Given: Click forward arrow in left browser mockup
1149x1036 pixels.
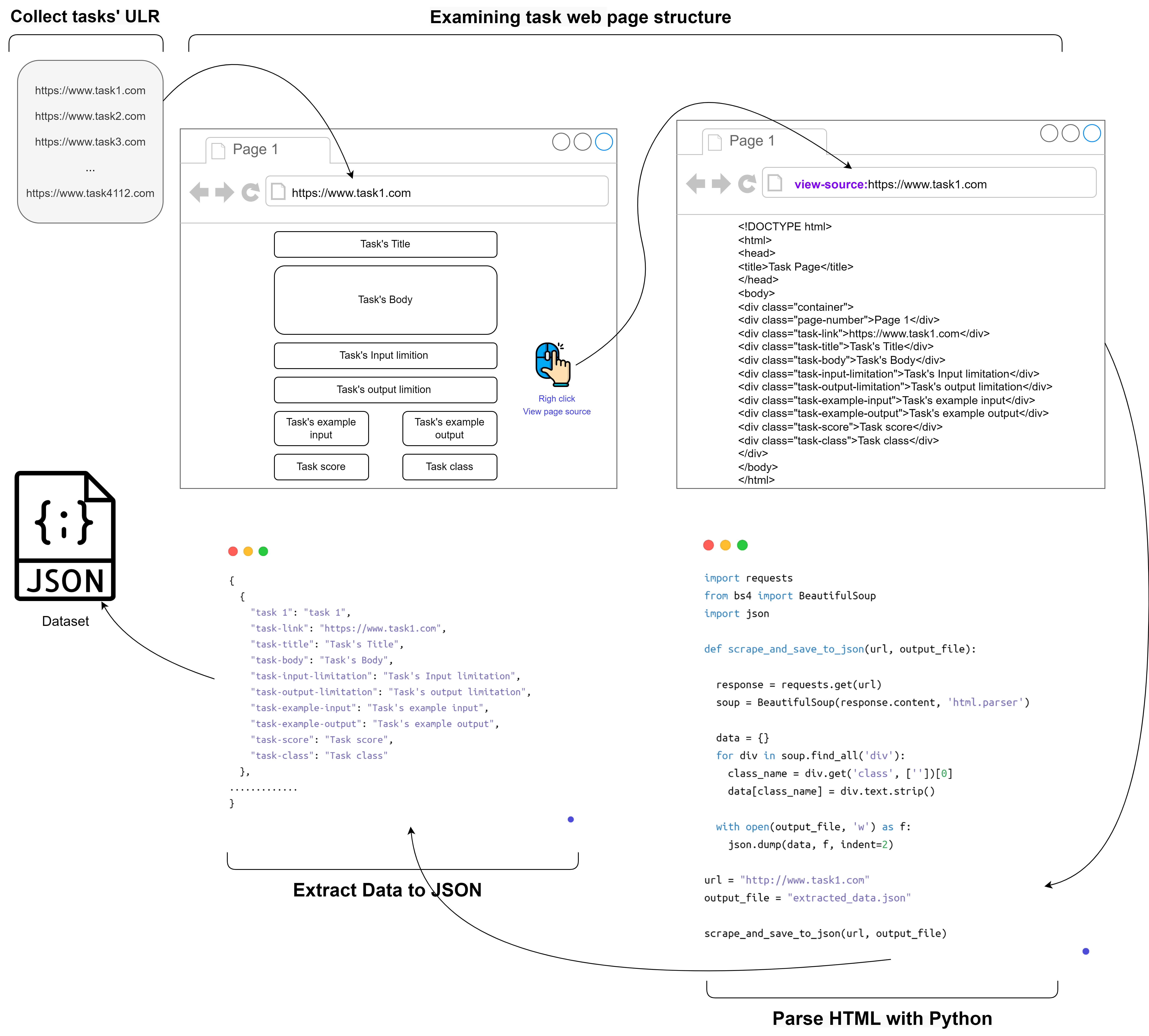Looking at the screenshot, I should coord(224,192).
